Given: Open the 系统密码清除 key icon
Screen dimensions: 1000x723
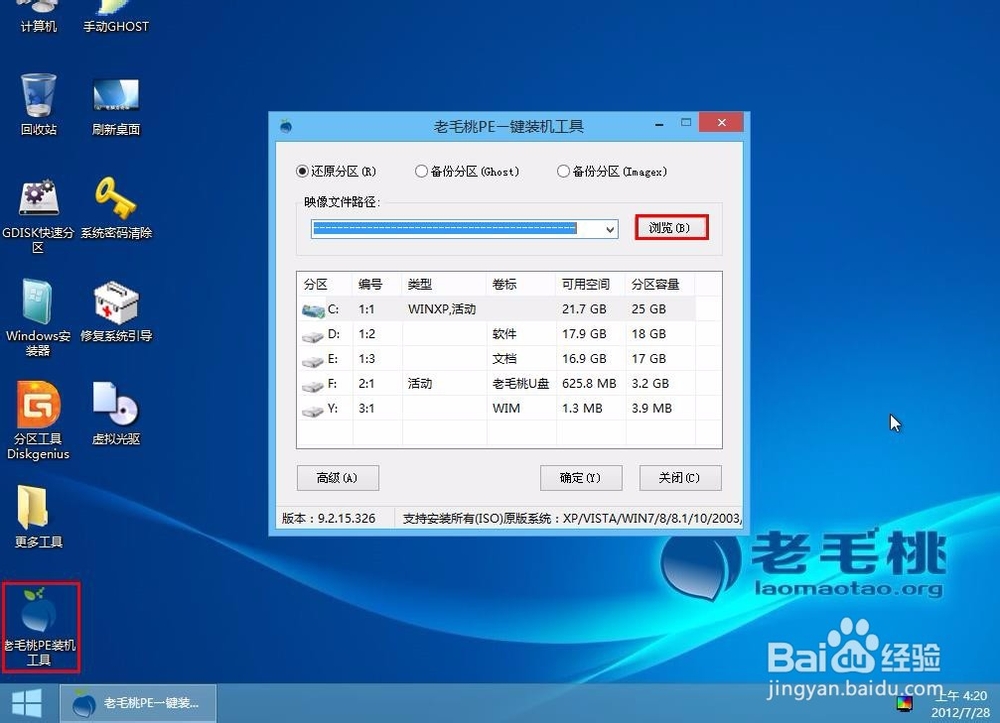Looking at the screenshot, I should pos(115,208).
